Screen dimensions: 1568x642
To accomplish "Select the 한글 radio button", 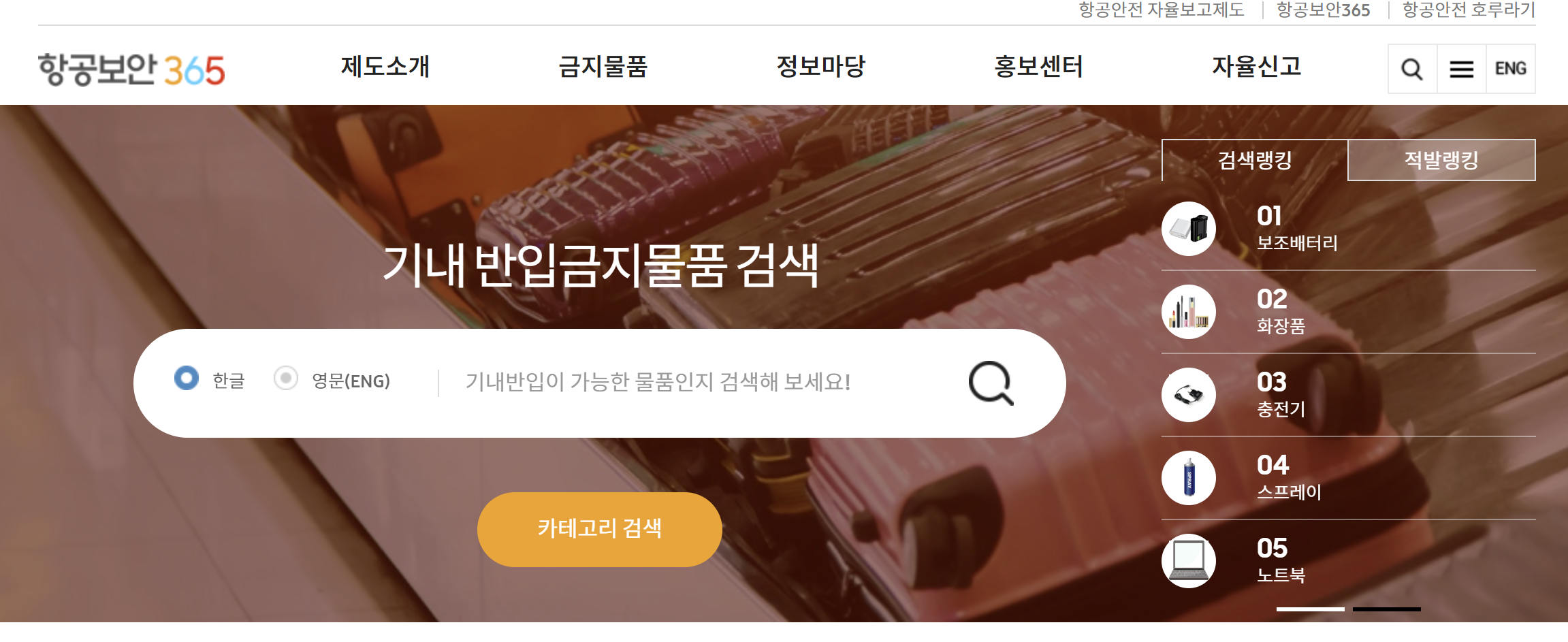I will (187, 378).
